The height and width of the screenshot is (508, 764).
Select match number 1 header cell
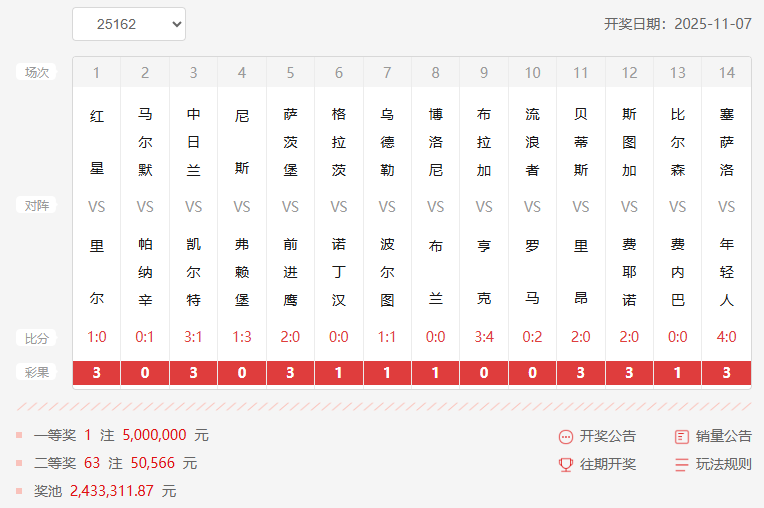pos(96,73)
